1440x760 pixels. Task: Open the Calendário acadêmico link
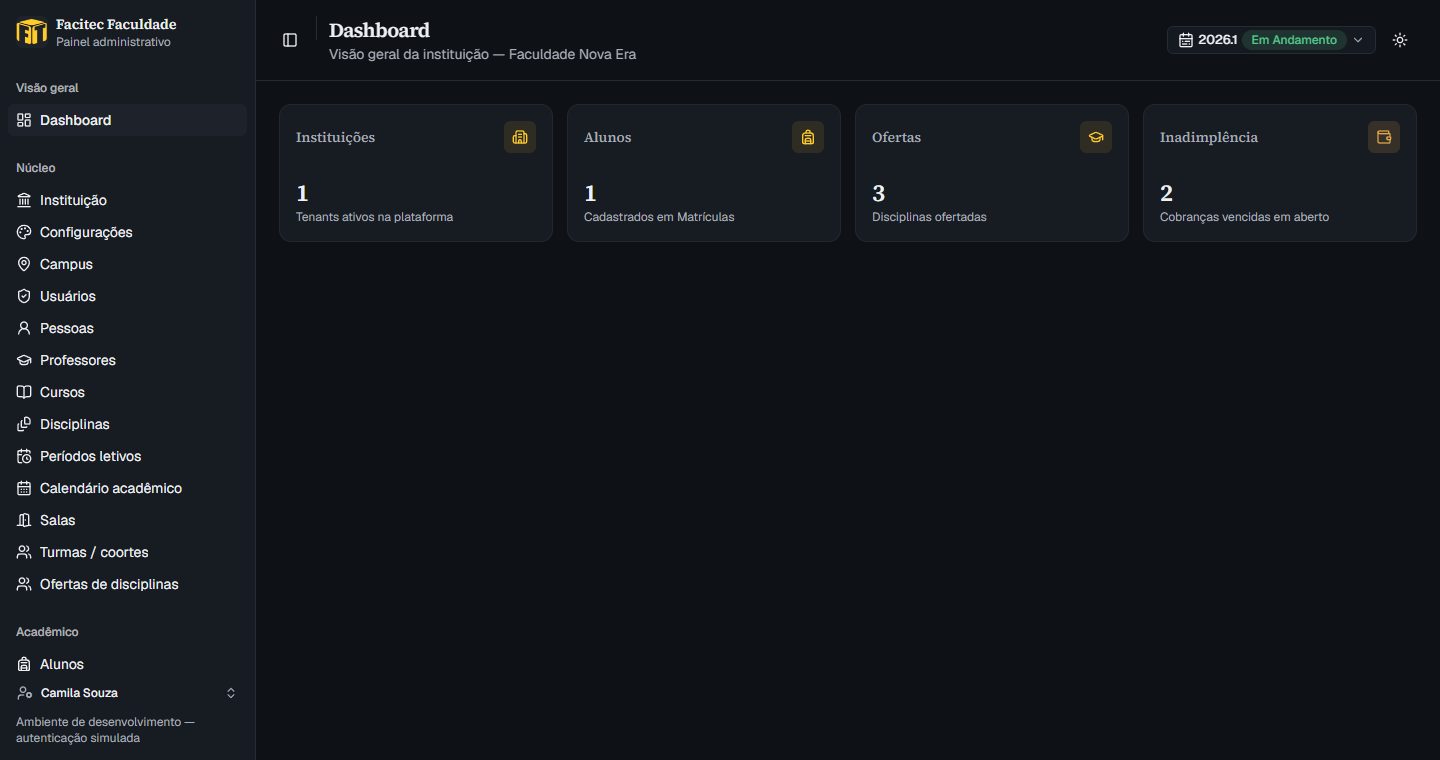click(127, 488)
